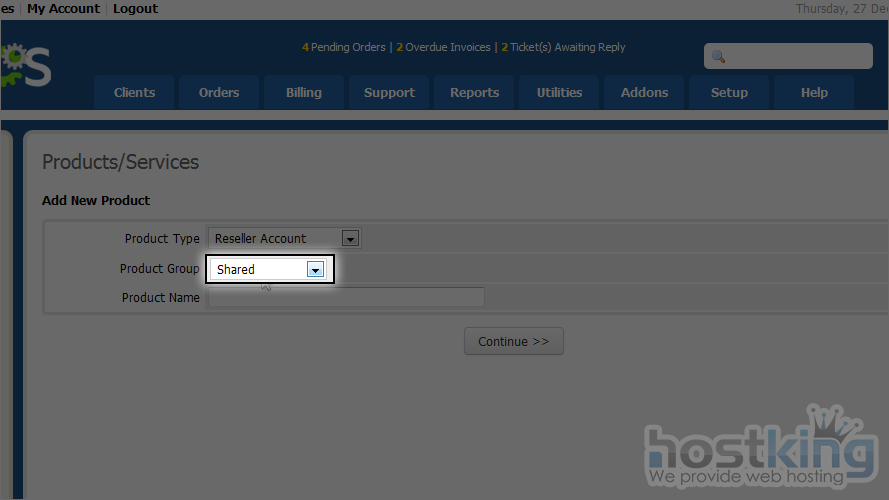The image size is (889, 500).
Task: Navigate to the Addons tab
Action: [644, 93]
